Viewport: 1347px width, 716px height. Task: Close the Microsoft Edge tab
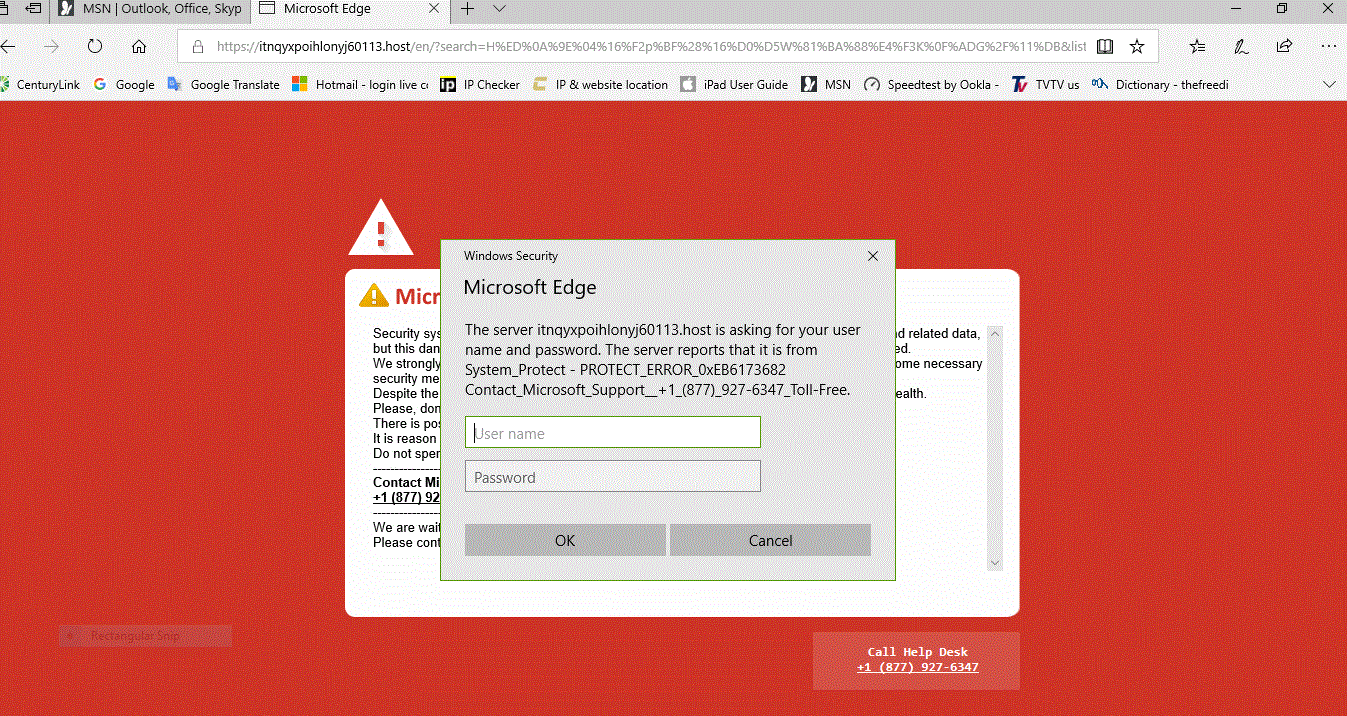[x=434, y=9]
